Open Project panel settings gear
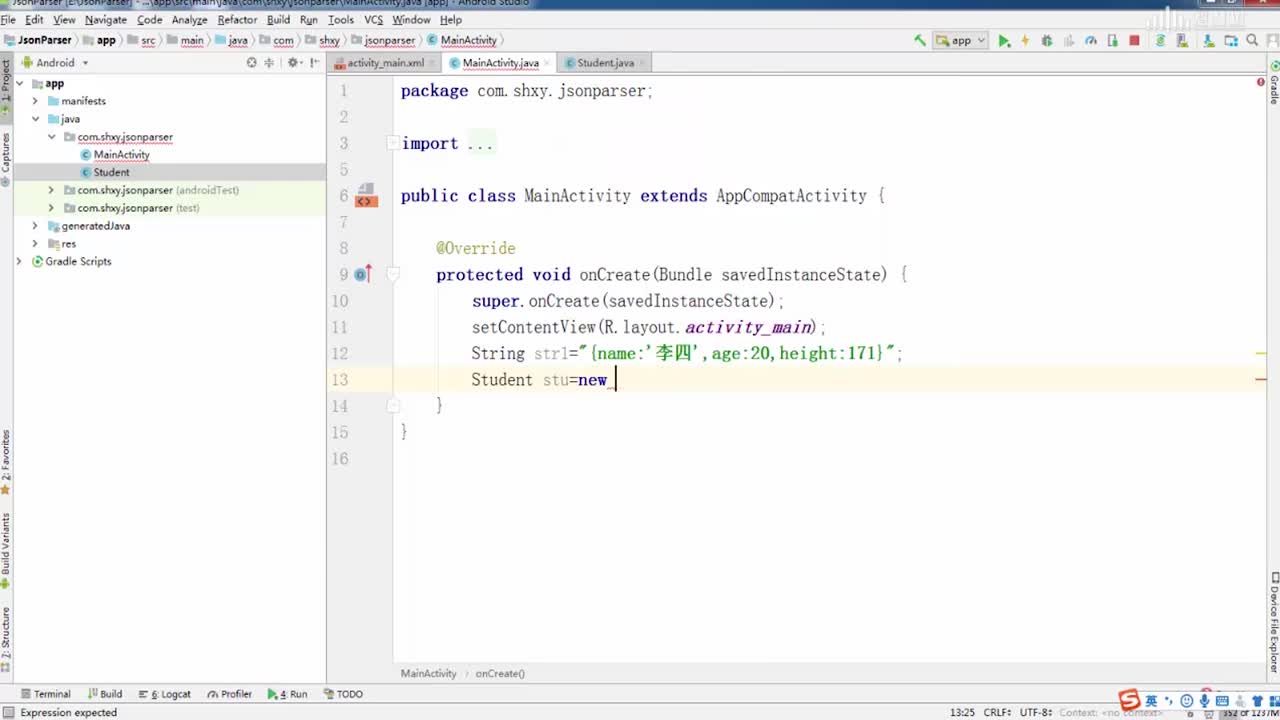The width and height of the screenshot is (1280, 720). coord(293,62)
